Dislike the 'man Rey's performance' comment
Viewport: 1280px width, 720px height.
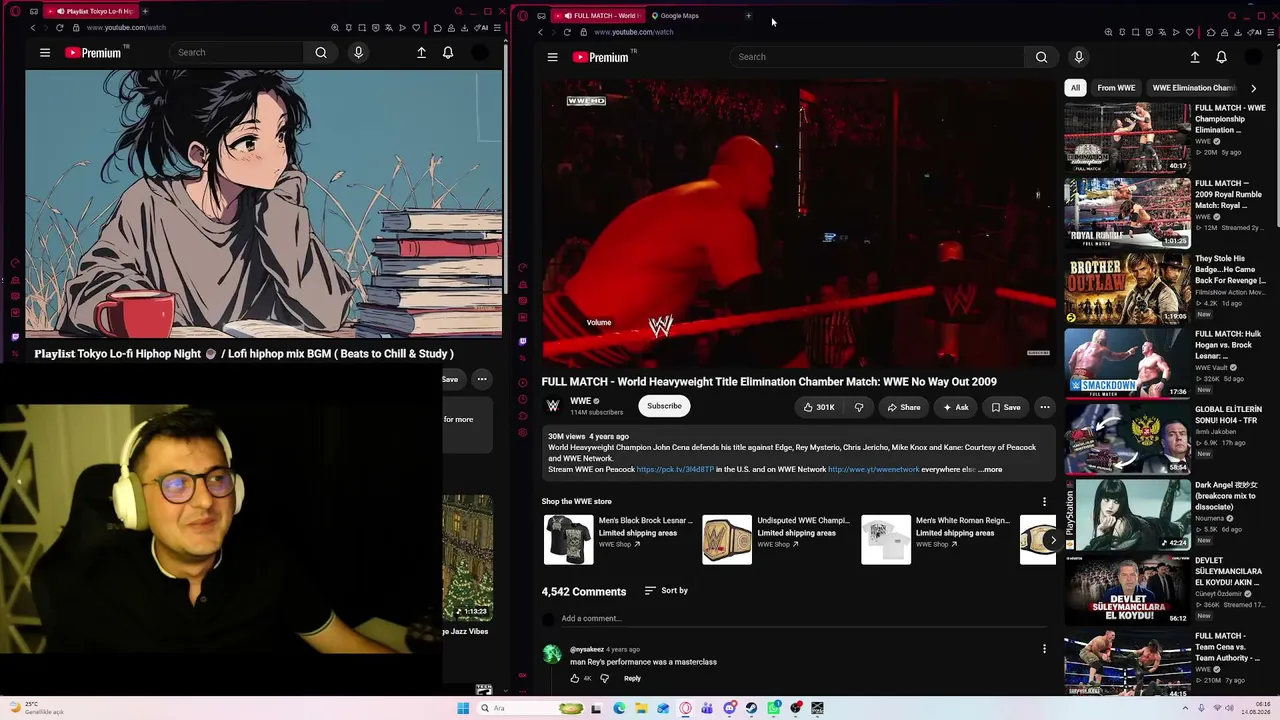[x=604, y=678]
